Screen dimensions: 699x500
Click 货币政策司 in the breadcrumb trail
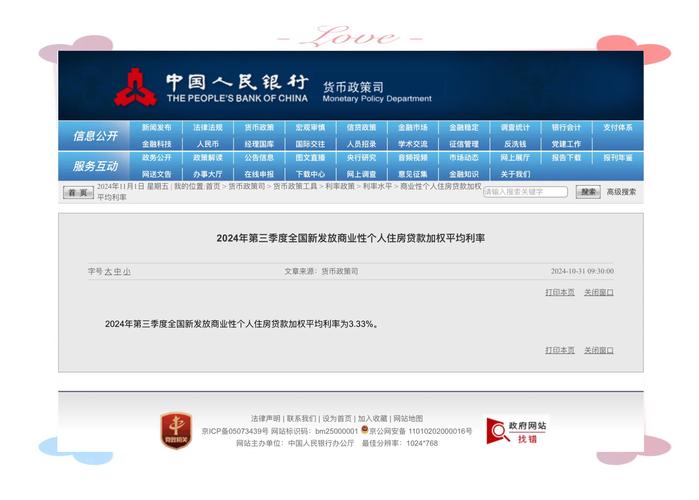pos(247,186)
